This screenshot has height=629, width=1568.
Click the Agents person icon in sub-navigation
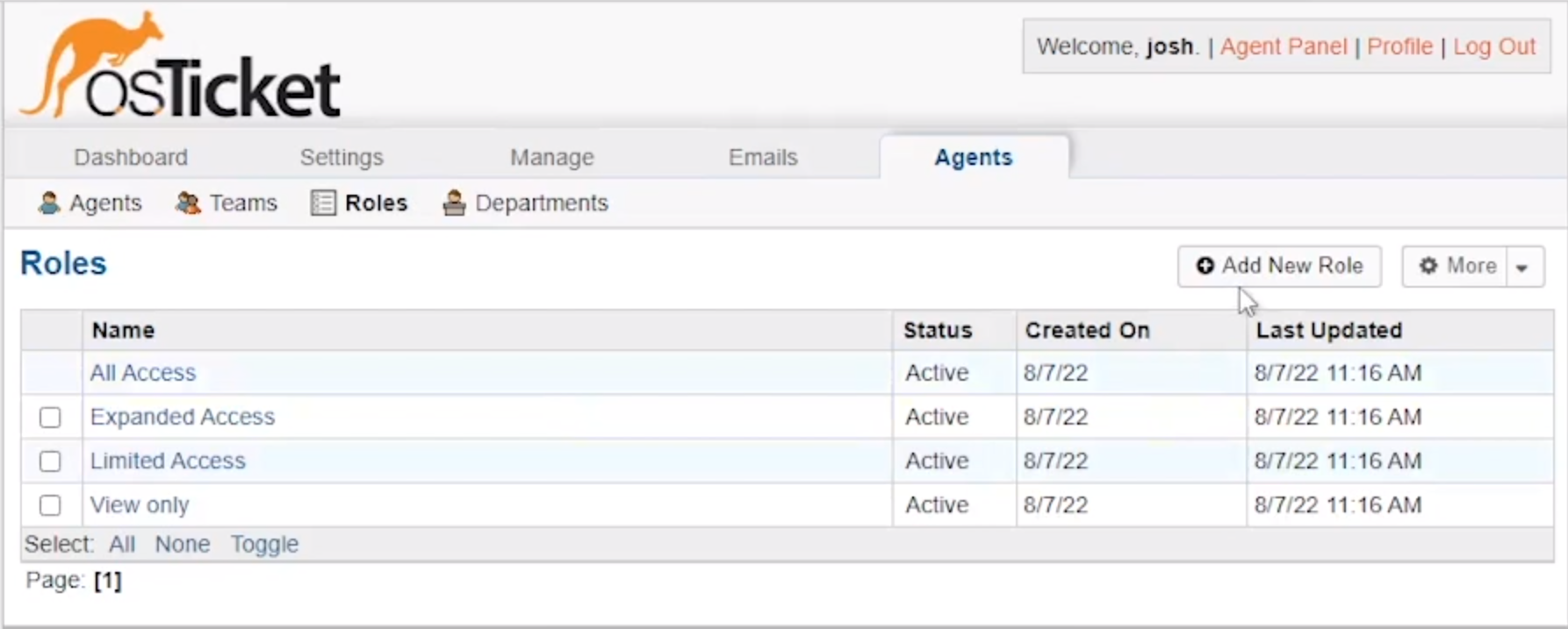tap(49, 203)
